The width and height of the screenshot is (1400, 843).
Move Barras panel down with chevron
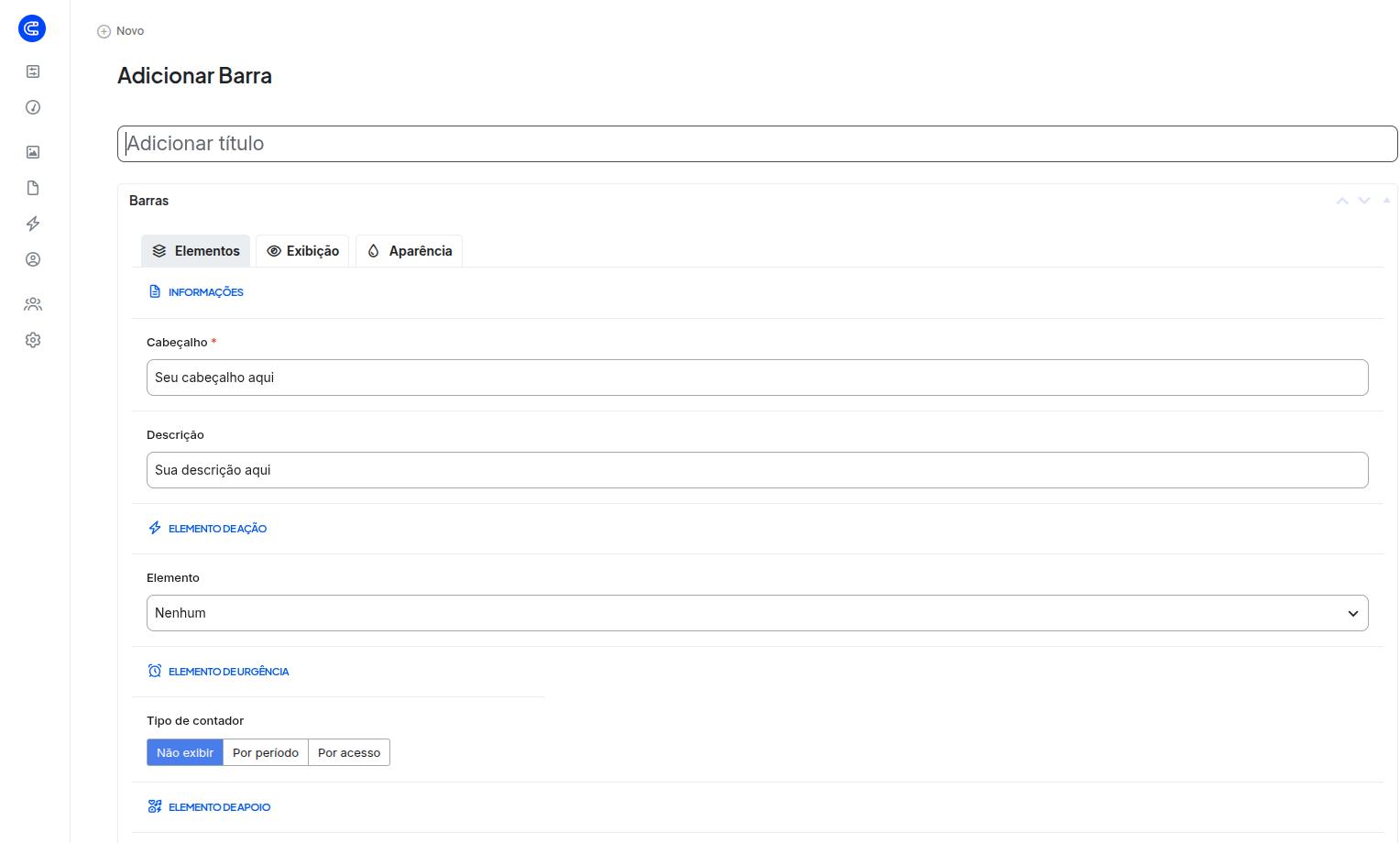tap(1364, 201)
